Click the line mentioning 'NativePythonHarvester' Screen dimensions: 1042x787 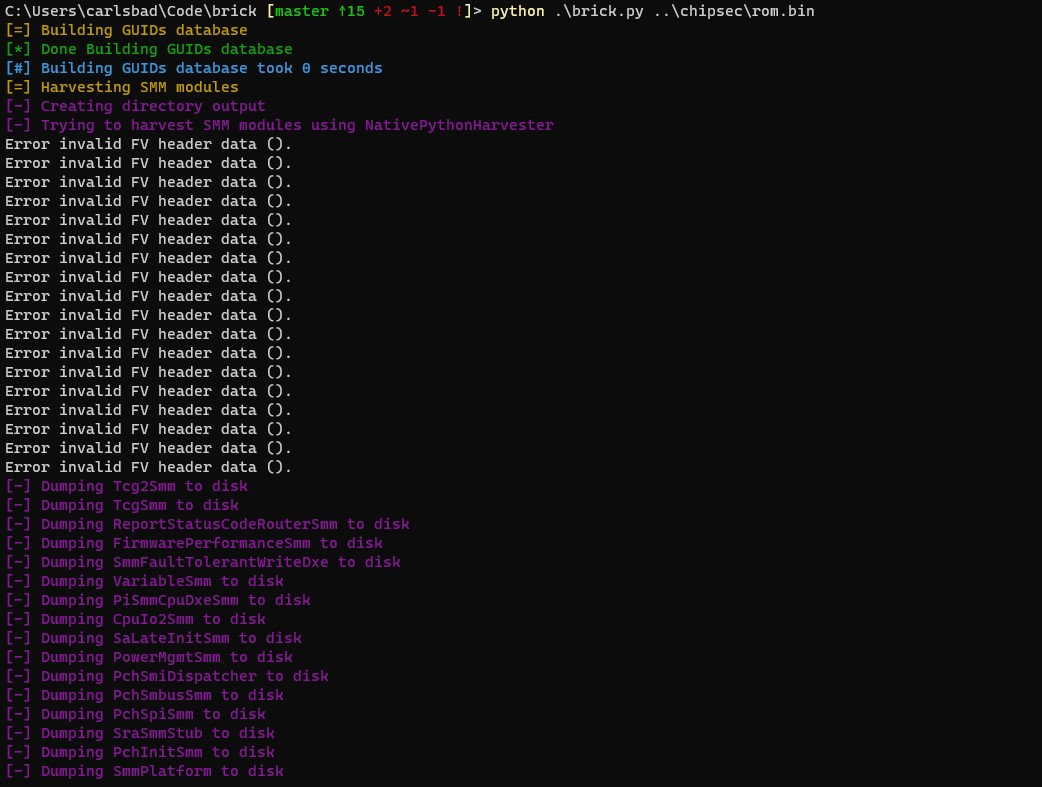(279, 125)
